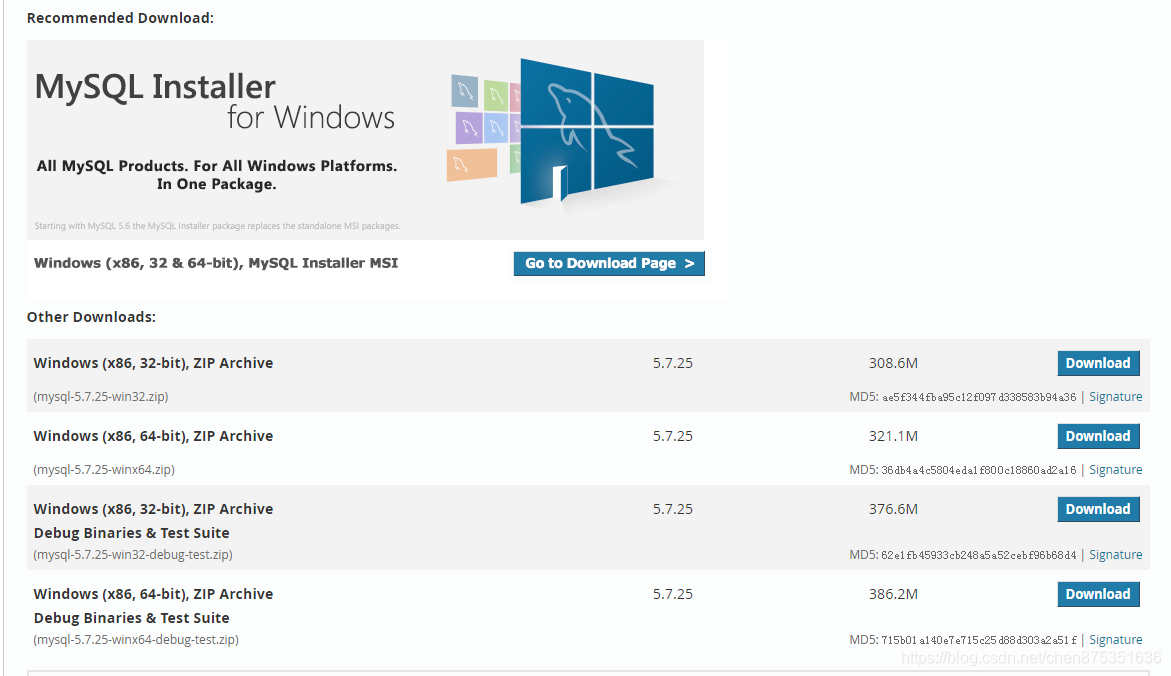Select the 'Starting with MySQL 5.6' note text
The height and width of the screenshot is (676, 1171).
click(217, 226)
